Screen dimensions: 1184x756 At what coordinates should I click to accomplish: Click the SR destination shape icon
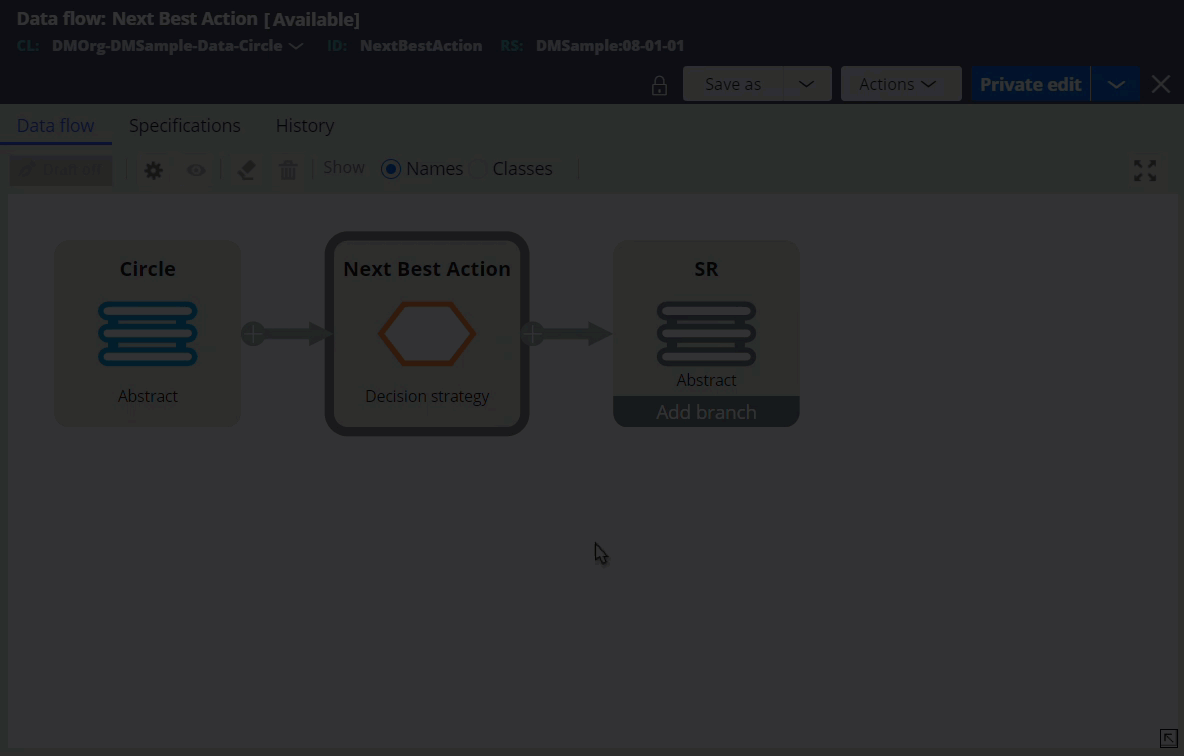pyautogui.click(x=706, y=334)
